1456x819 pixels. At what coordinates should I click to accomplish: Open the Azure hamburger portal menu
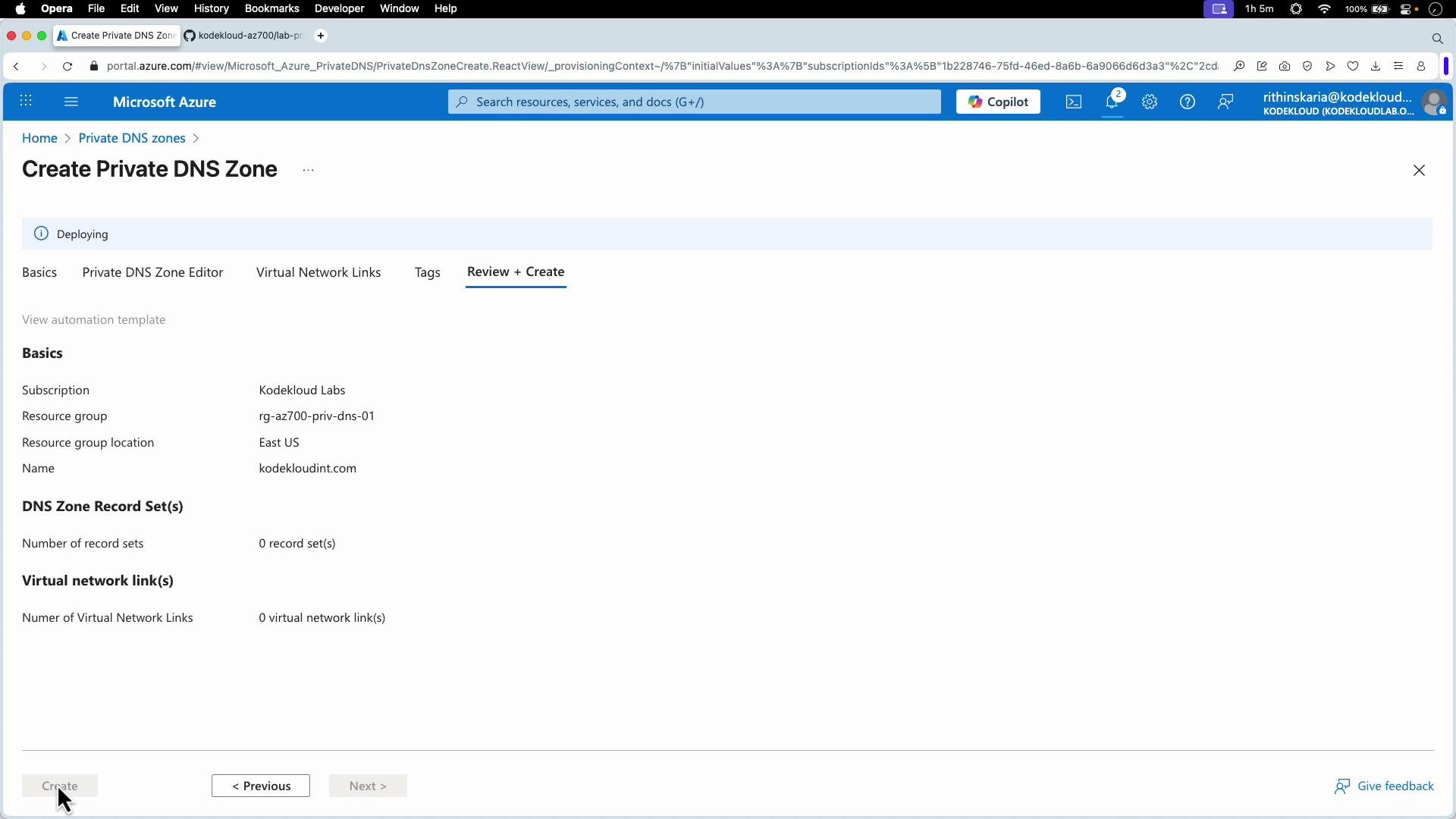coord(71,101)
